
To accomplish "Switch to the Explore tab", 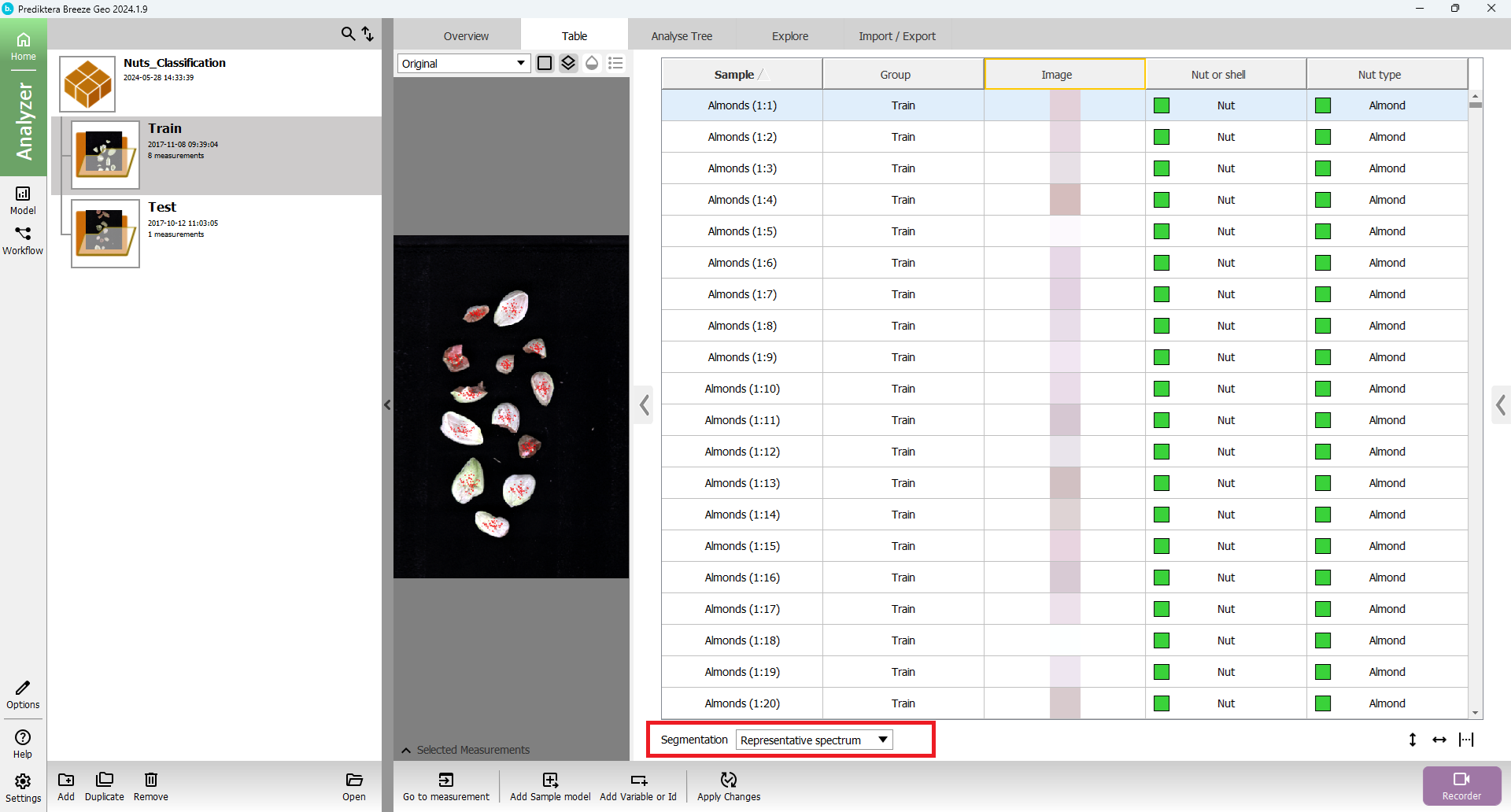I will [x=789, y=36].
